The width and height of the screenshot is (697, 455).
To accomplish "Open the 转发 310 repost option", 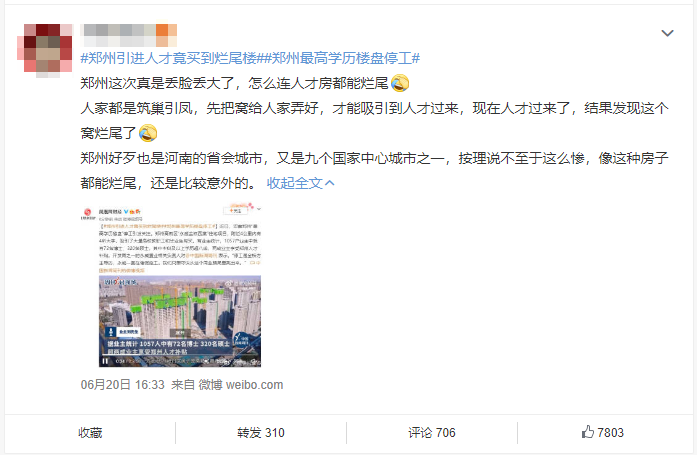I will click(x=261, y=433).
